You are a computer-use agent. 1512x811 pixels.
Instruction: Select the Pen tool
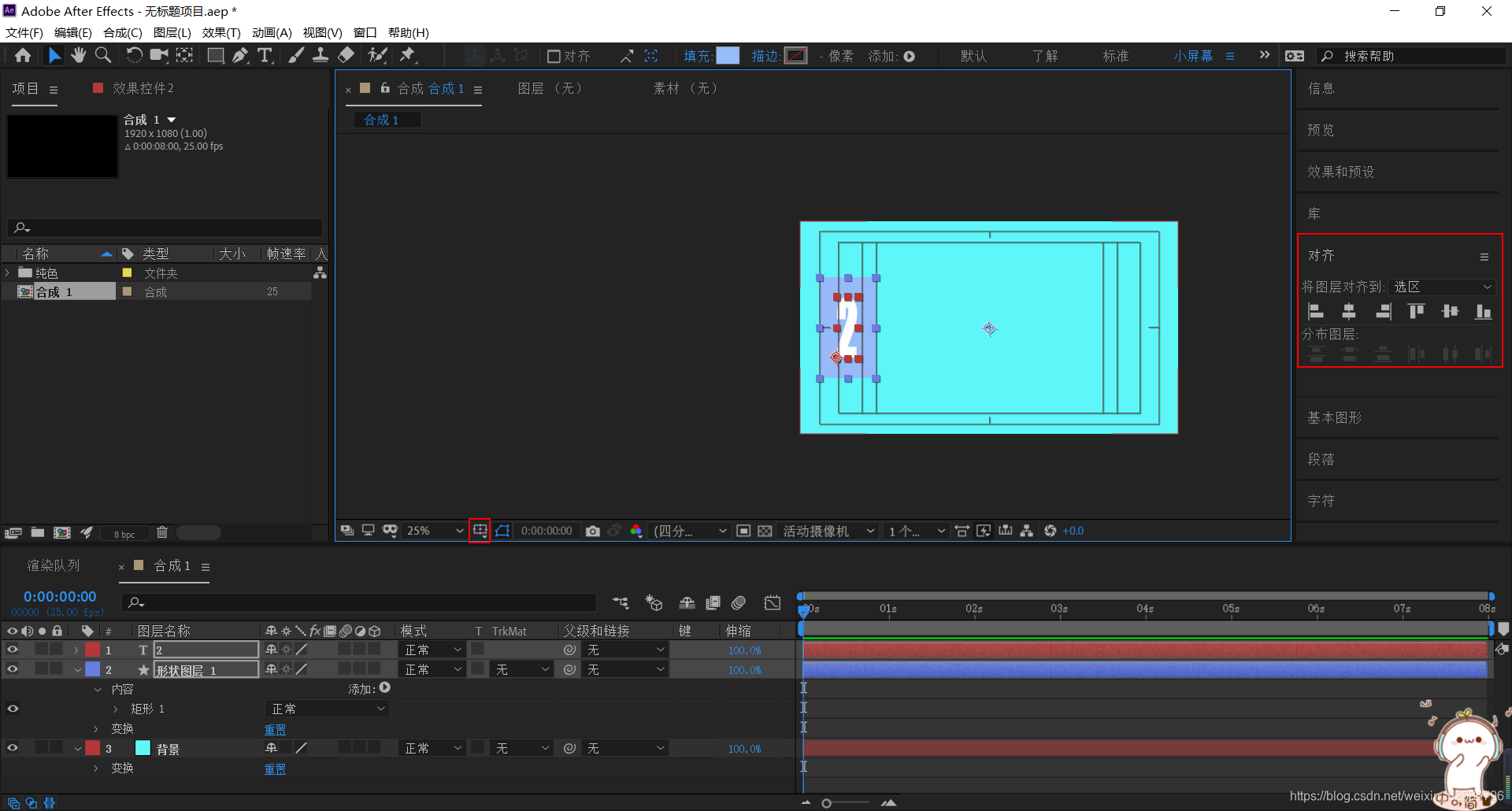click(240, 55)
